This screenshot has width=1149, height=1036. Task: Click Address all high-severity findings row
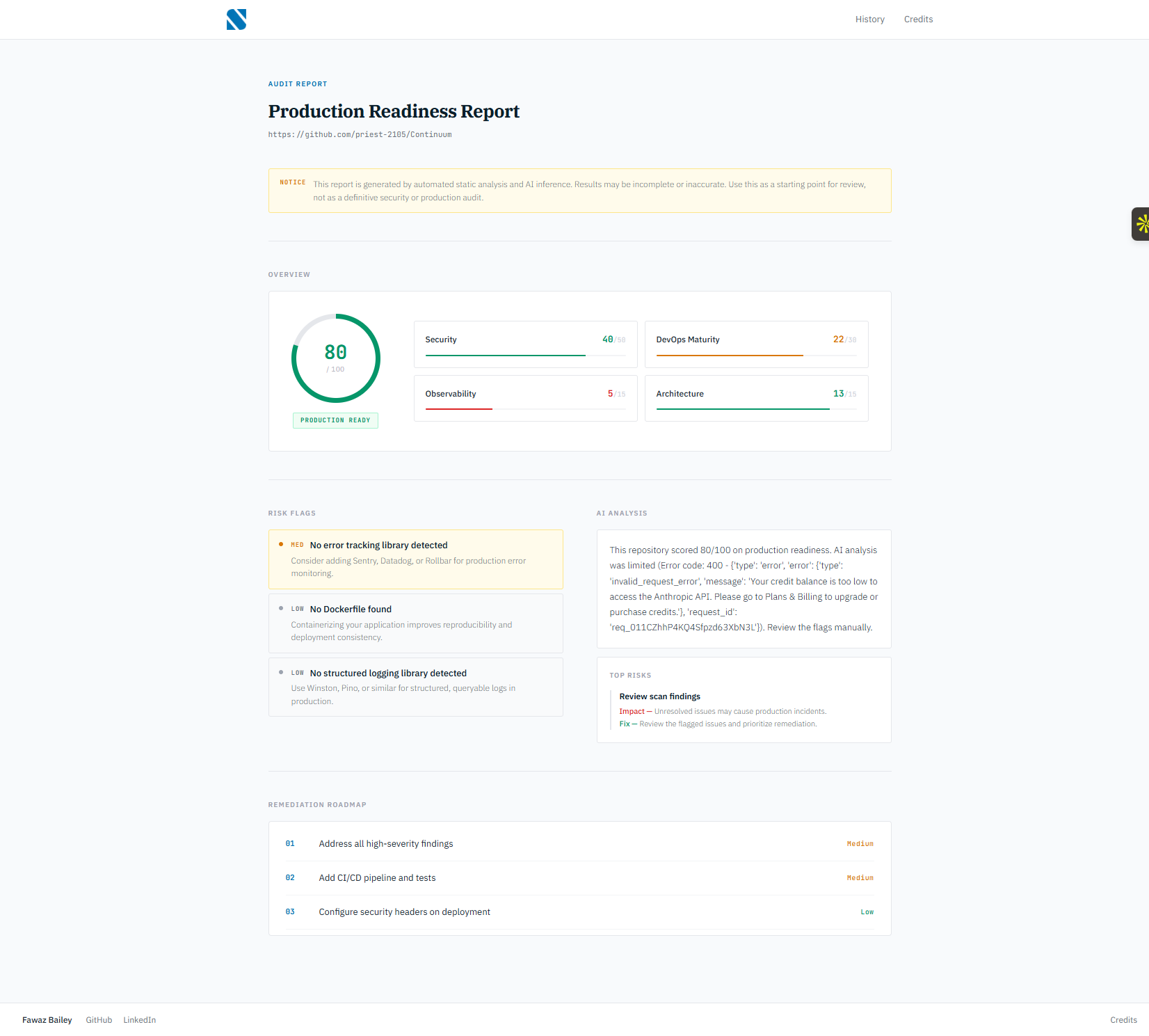(579, 844)
